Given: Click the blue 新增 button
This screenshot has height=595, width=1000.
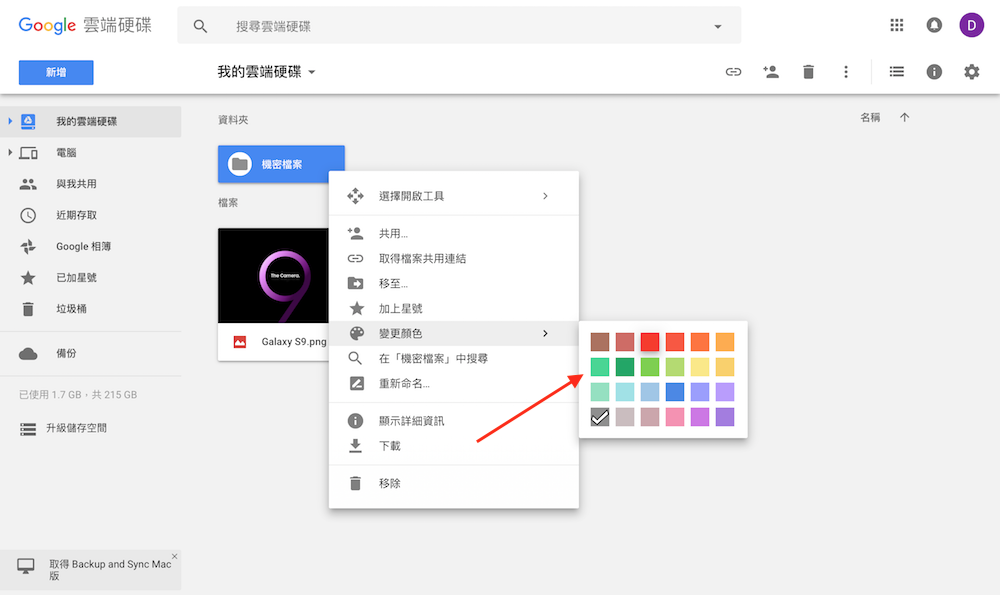Looking at the screenshot, I should coord(55,72).
